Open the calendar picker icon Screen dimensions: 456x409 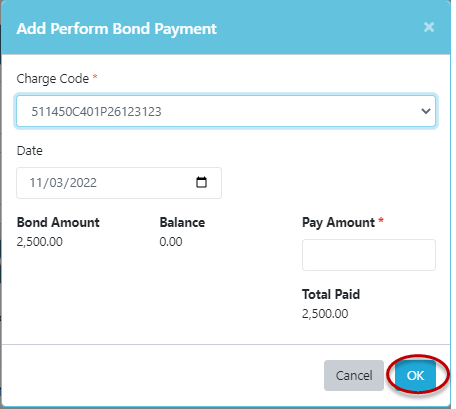point(201,182)
